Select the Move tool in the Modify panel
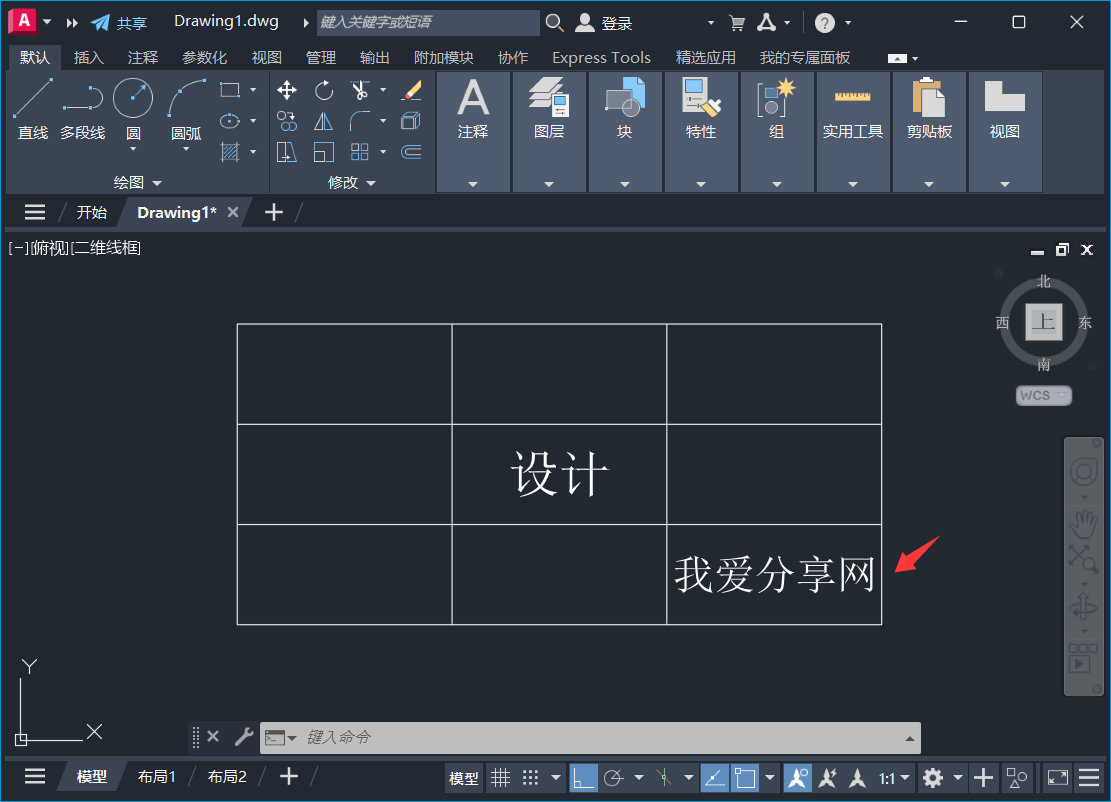The width and height of the screenshot is (1111, 802). coord(287,90)
